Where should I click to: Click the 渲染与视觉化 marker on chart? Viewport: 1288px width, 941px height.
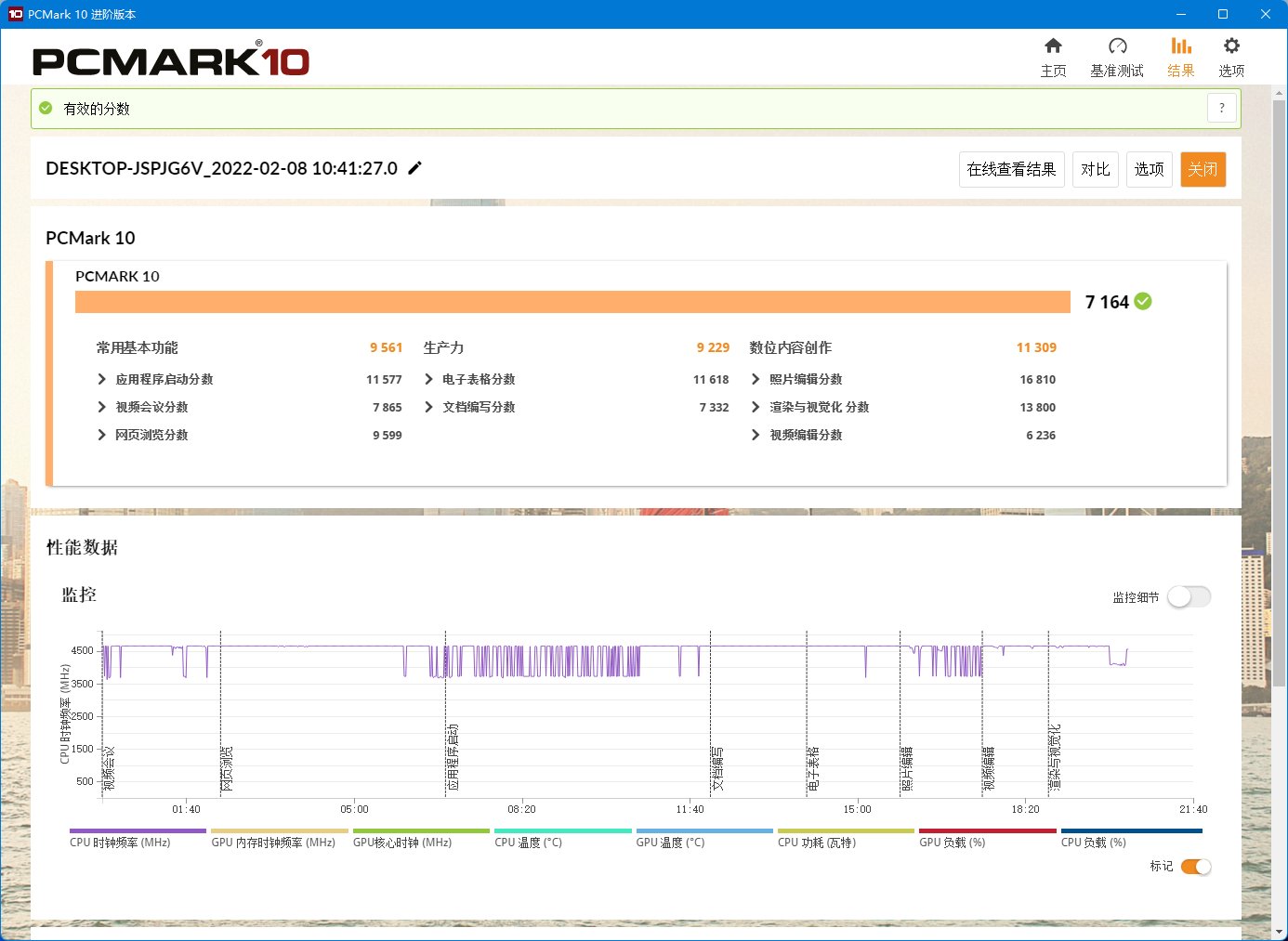(1055, 757)
